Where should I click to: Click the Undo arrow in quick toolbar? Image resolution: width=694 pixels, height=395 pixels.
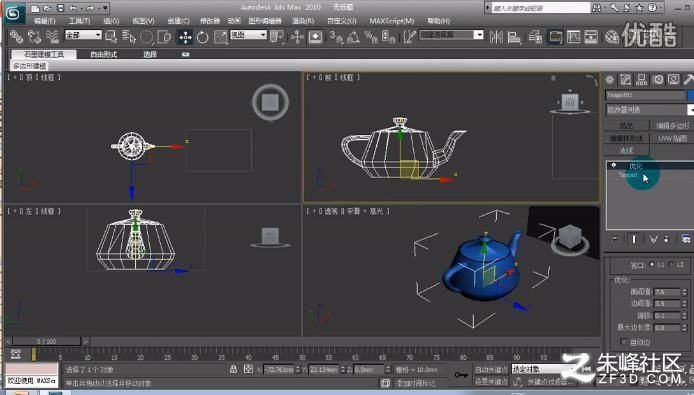pos(73,8)
